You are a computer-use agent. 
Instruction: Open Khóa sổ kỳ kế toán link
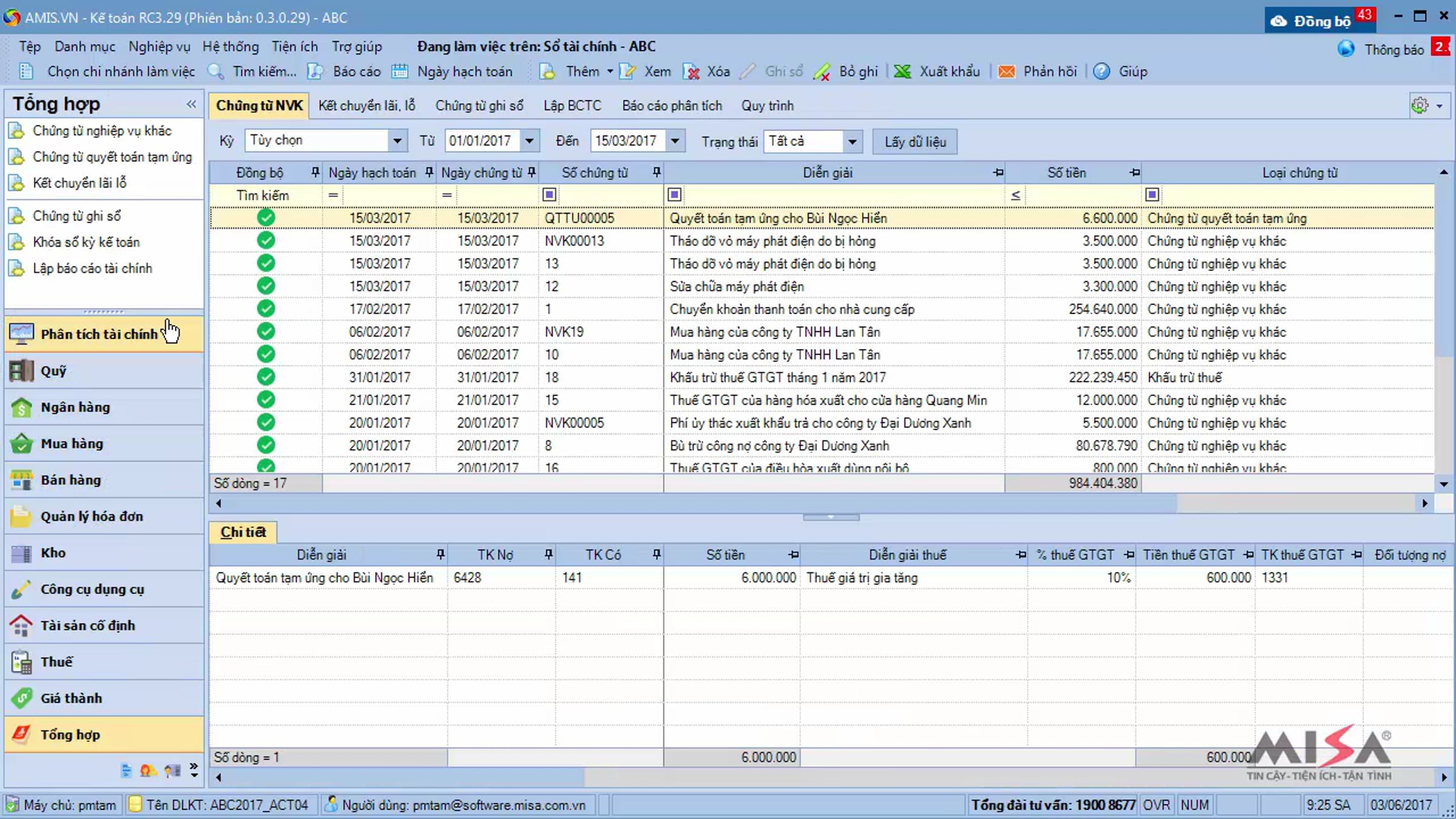[x=86, y=242]
